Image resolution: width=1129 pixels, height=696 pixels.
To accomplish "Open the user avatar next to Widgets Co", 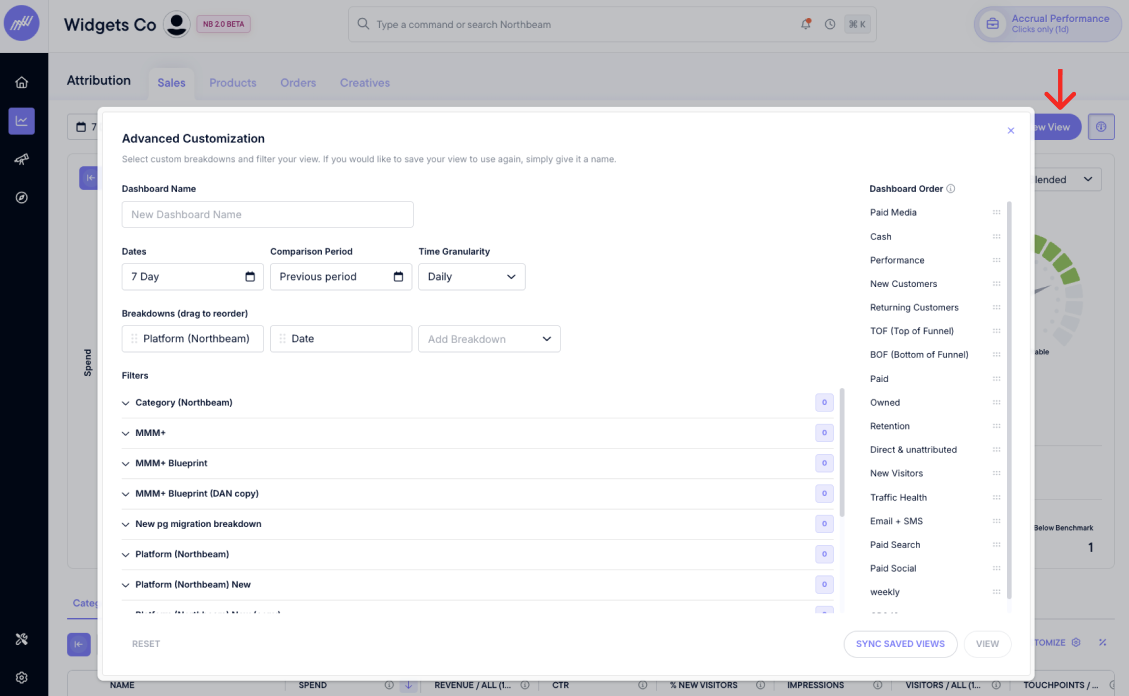I will click(176, 24).
